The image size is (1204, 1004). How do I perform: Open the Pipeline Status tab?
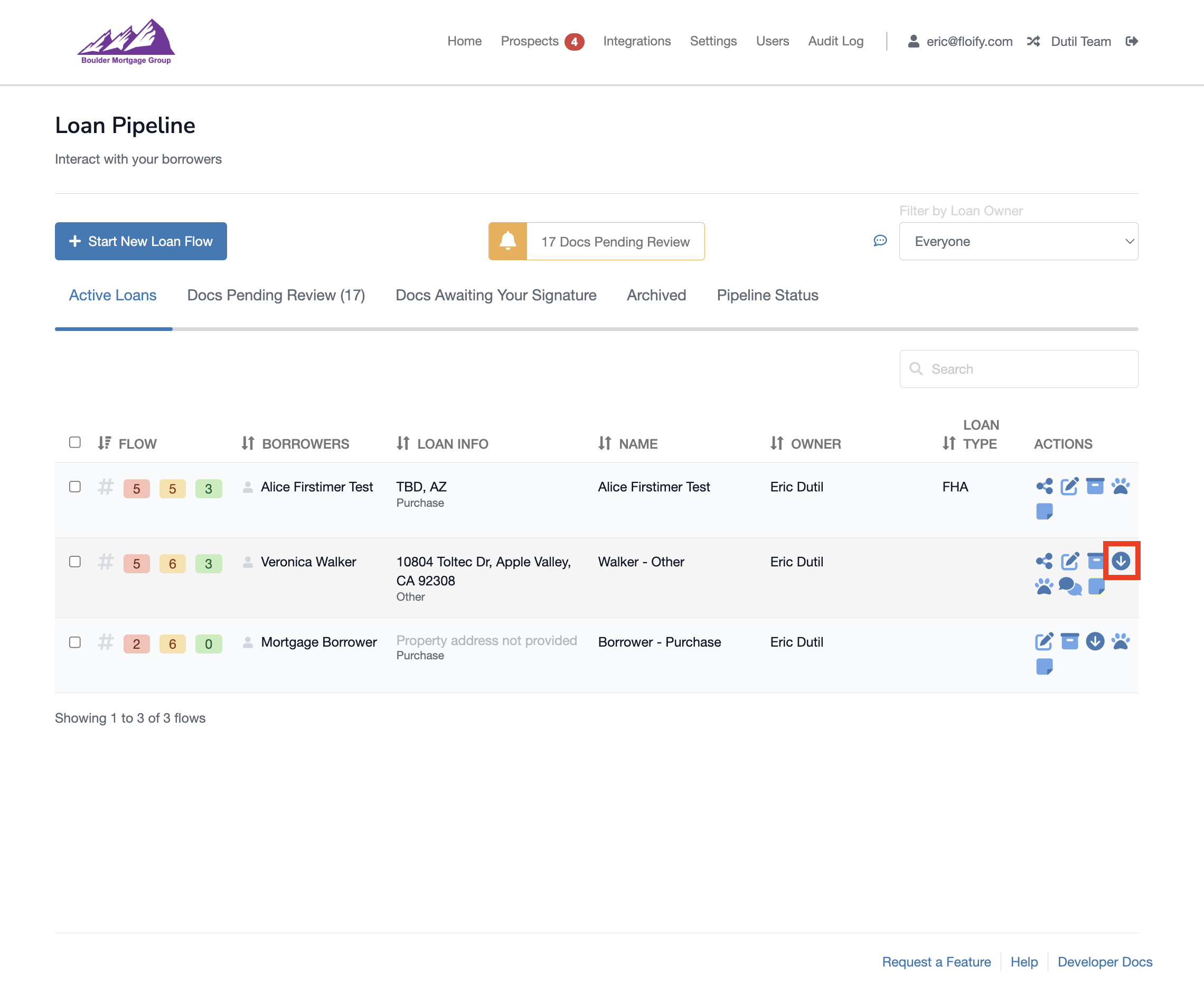pos(767,295)
